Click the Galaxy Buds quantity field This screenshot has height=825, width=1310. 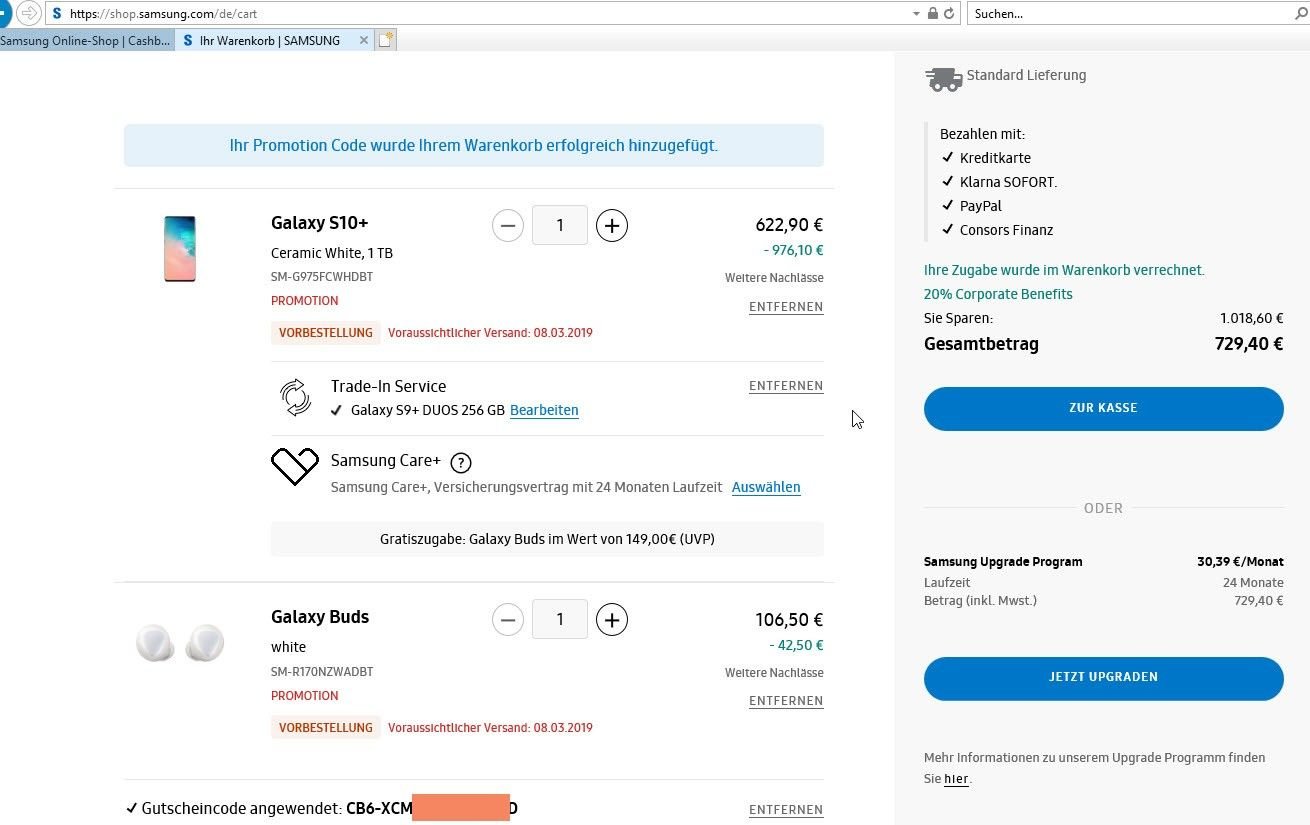(560, 621)
